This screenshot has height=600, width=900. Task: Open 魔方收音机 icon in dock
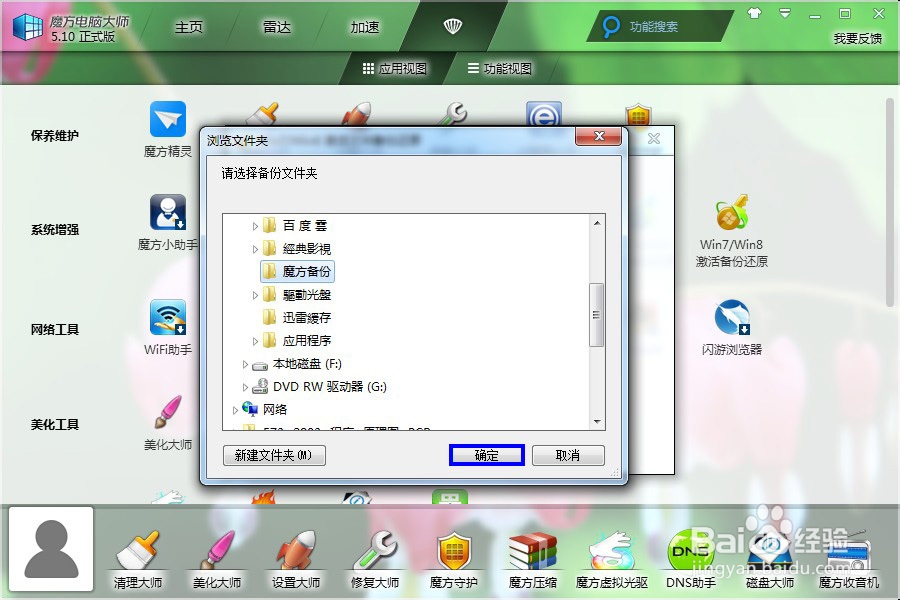pyautogui.click(x=849, y=551)
